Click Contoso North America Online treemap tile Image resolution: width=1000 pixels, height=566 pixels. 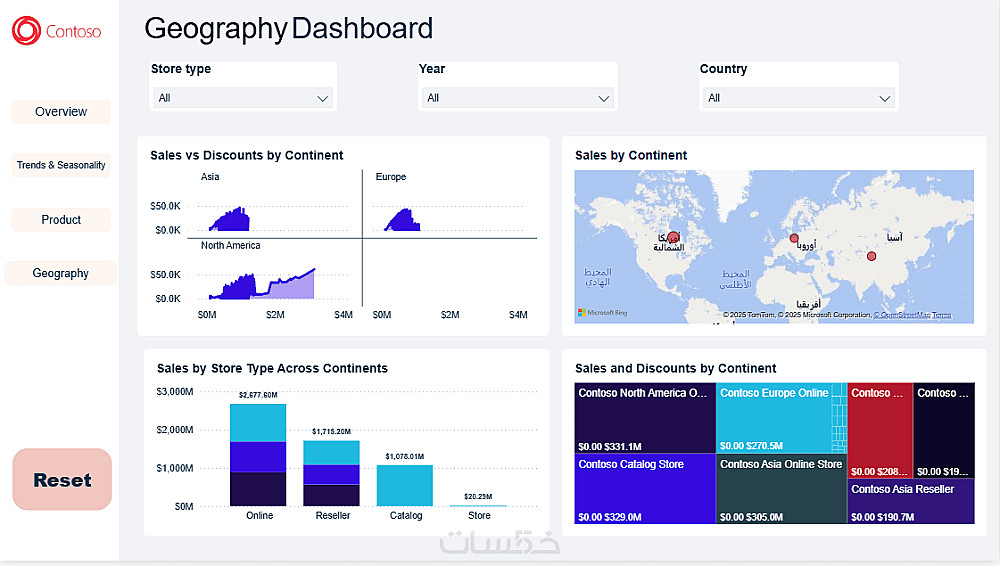(645, 418)
